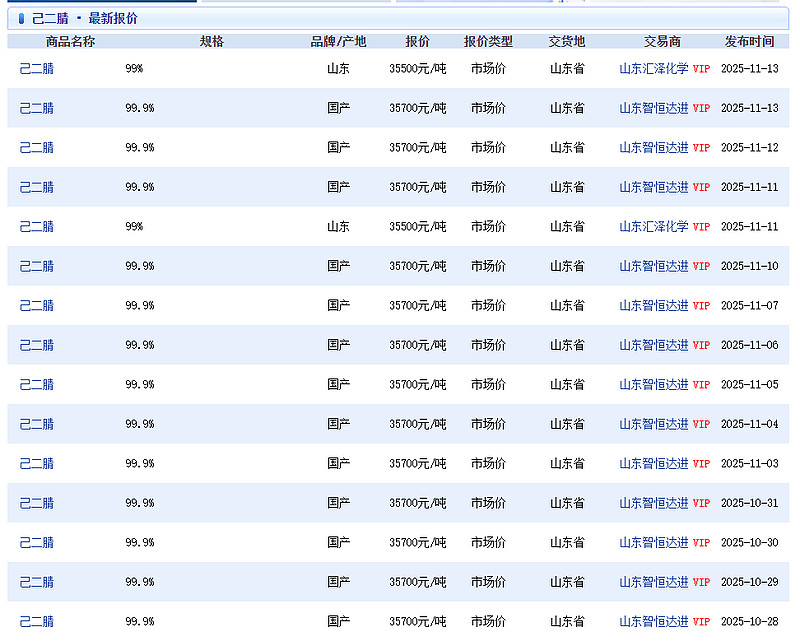Click the VIP badge in the 2025-11-12 row
Screen dimensions: 800x641
point(702,147)
